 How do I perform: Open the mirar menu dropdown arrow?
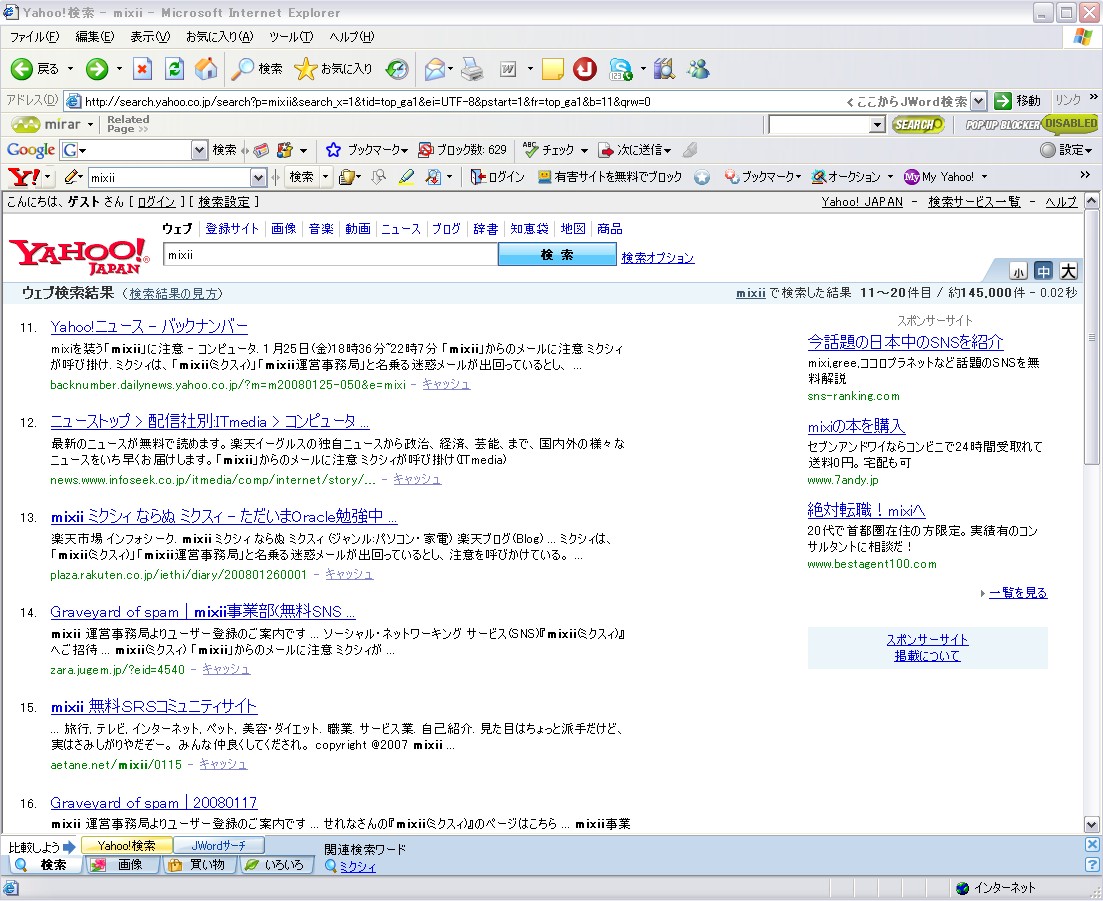[x=91, y=124]
